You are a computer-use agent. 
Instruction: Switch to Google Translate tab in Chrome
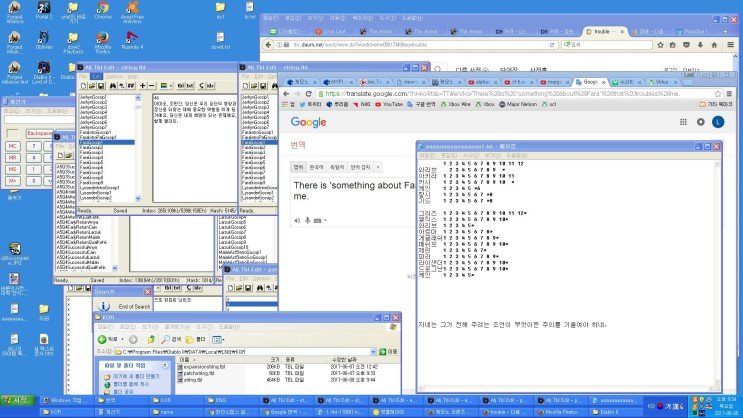[590, 82]
